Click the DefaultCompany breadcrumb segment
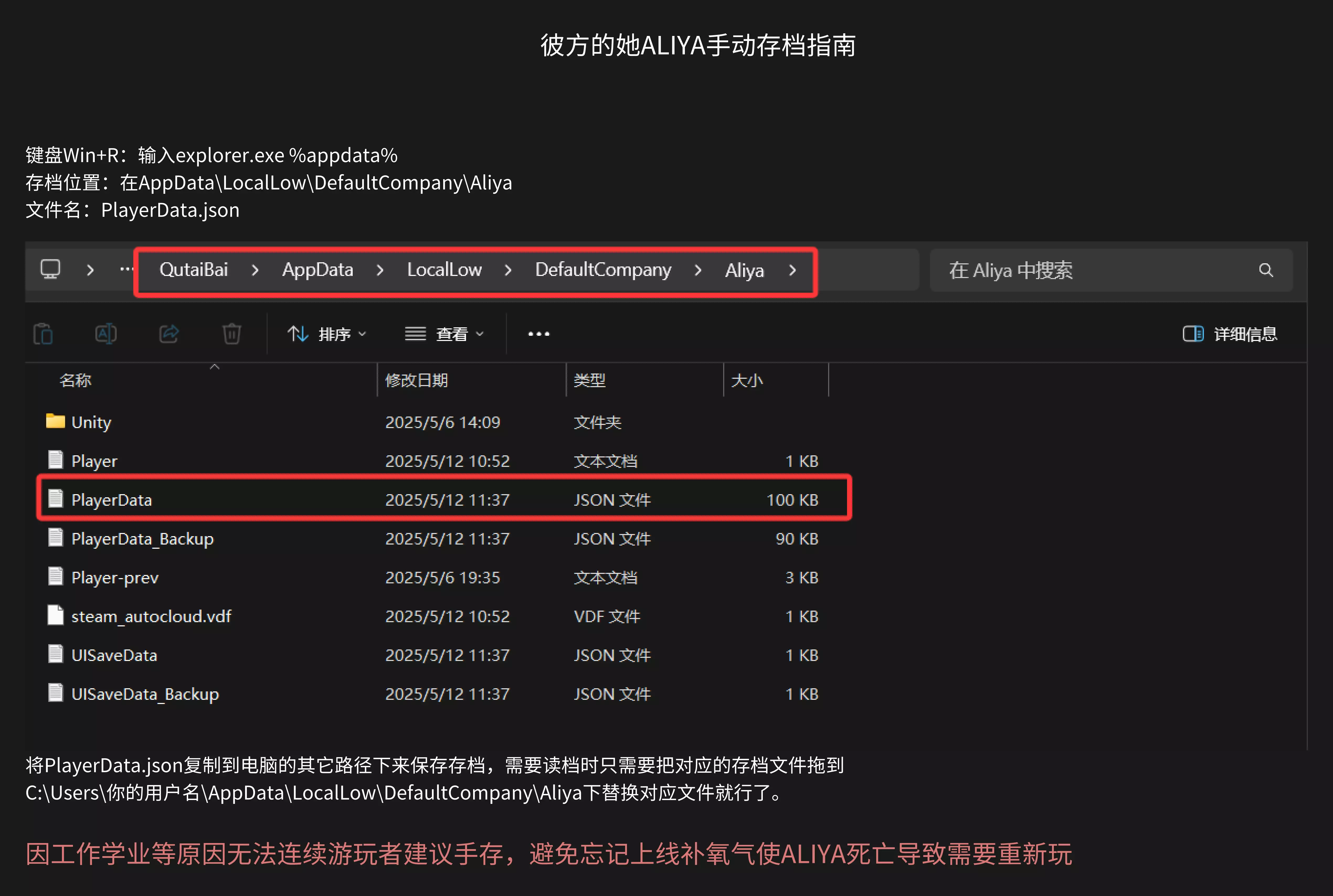The image size is (1333, 896). pos(602,270)
